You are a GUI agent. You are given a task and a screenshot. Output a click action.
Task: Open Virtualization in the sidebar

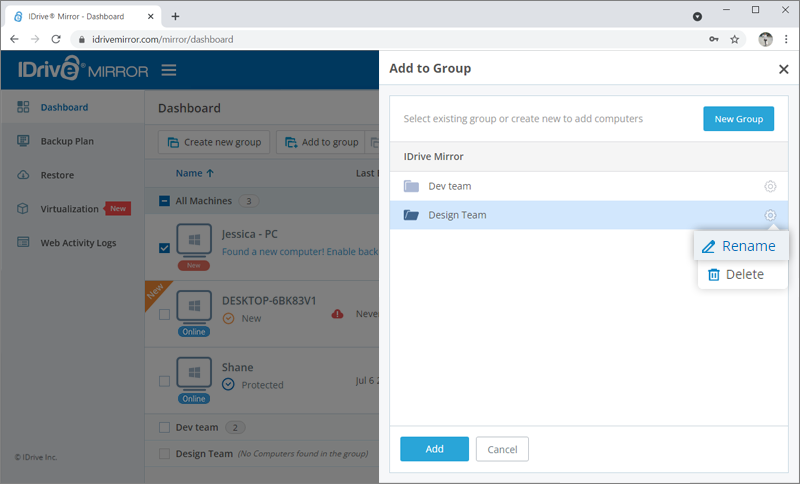click(69, 209)
